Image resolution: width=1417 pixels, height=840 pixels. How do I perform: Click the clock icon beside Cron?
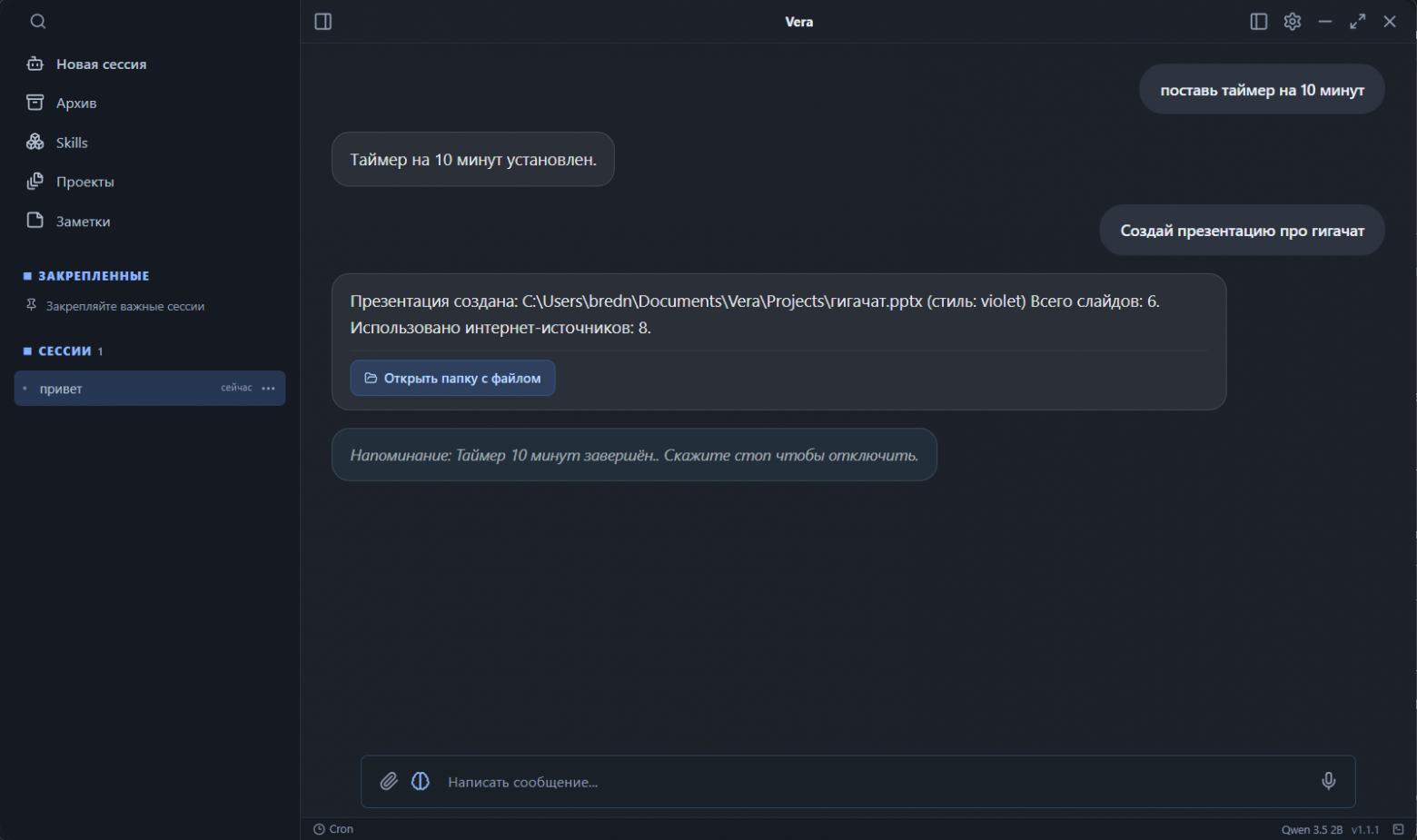pos(319,829)
